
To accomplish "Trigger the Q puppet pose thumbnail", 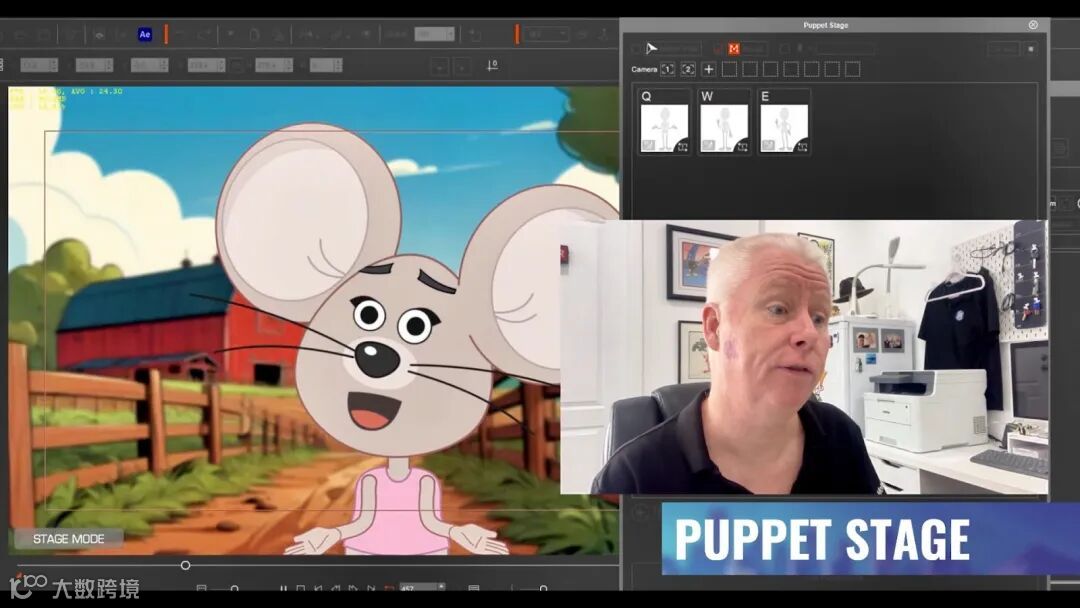I will tap(664, 128).
